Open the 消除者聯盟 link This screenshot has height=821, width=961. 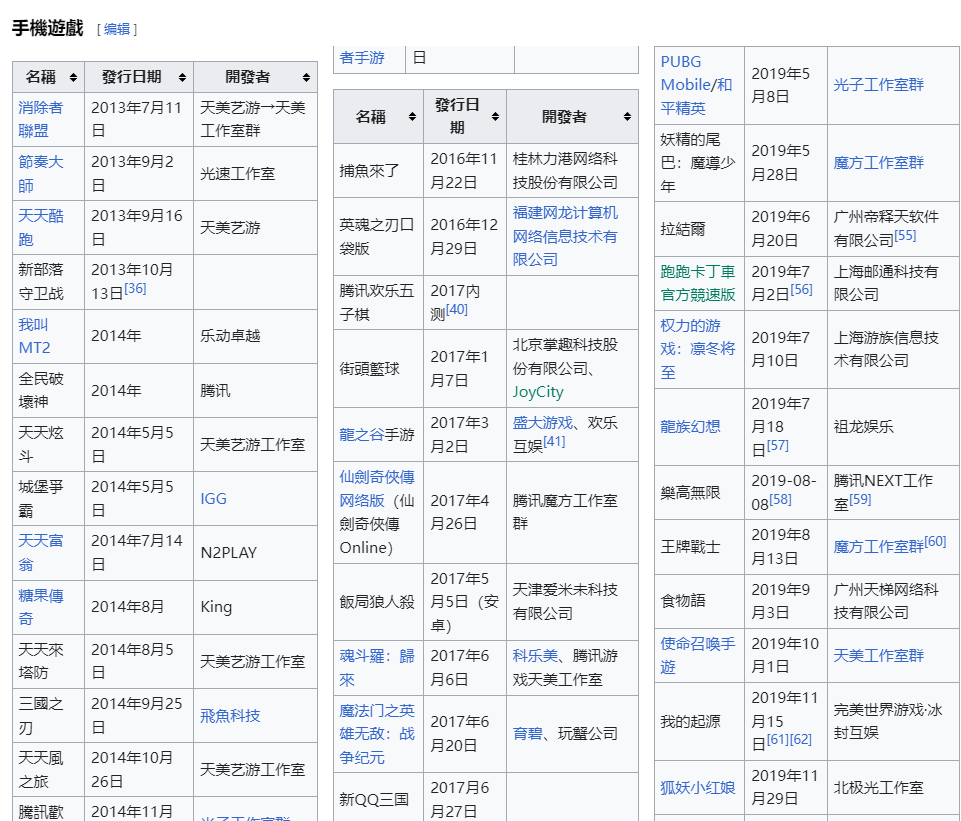click(x=40, y=119)
